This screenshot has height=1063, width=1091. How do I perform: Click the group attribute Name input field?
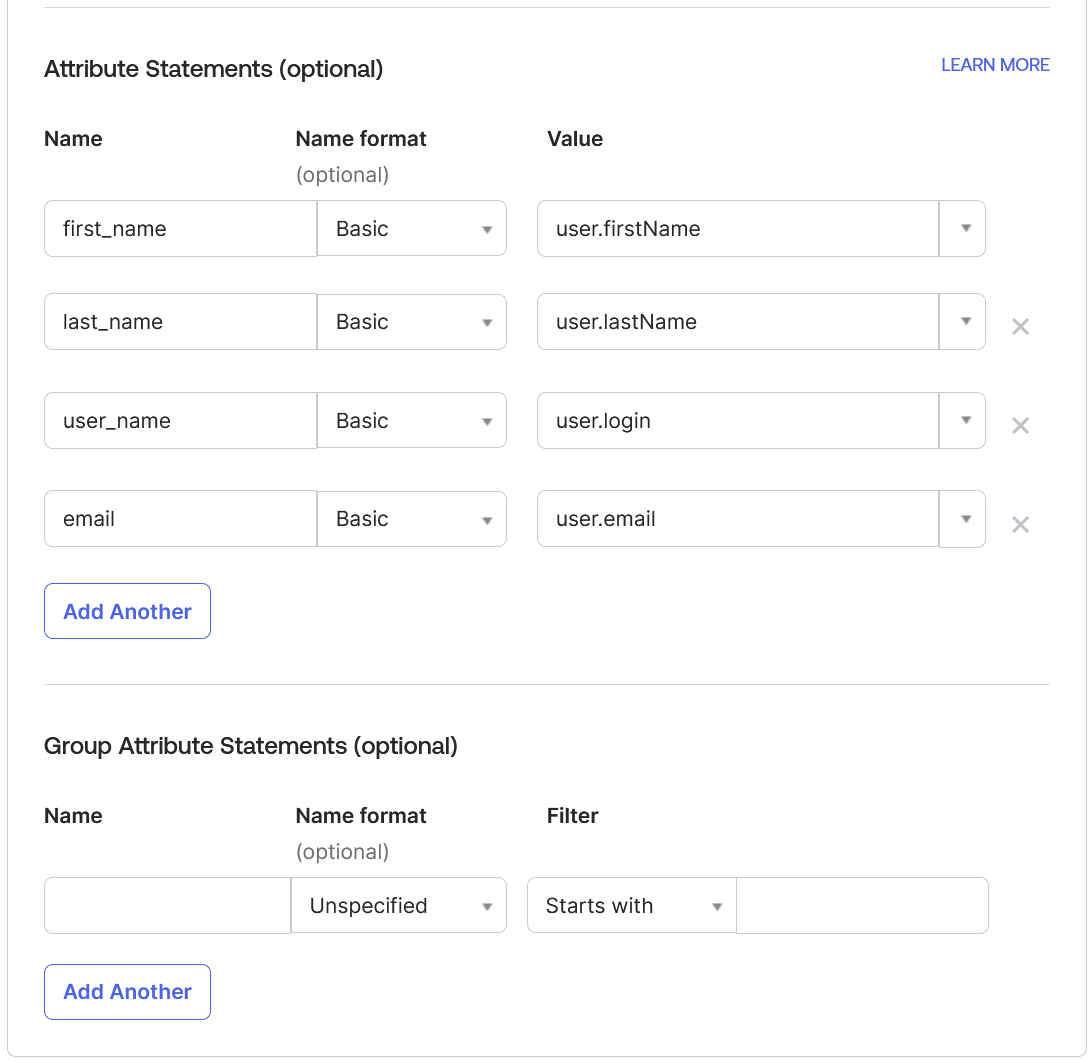click(167, 906)
